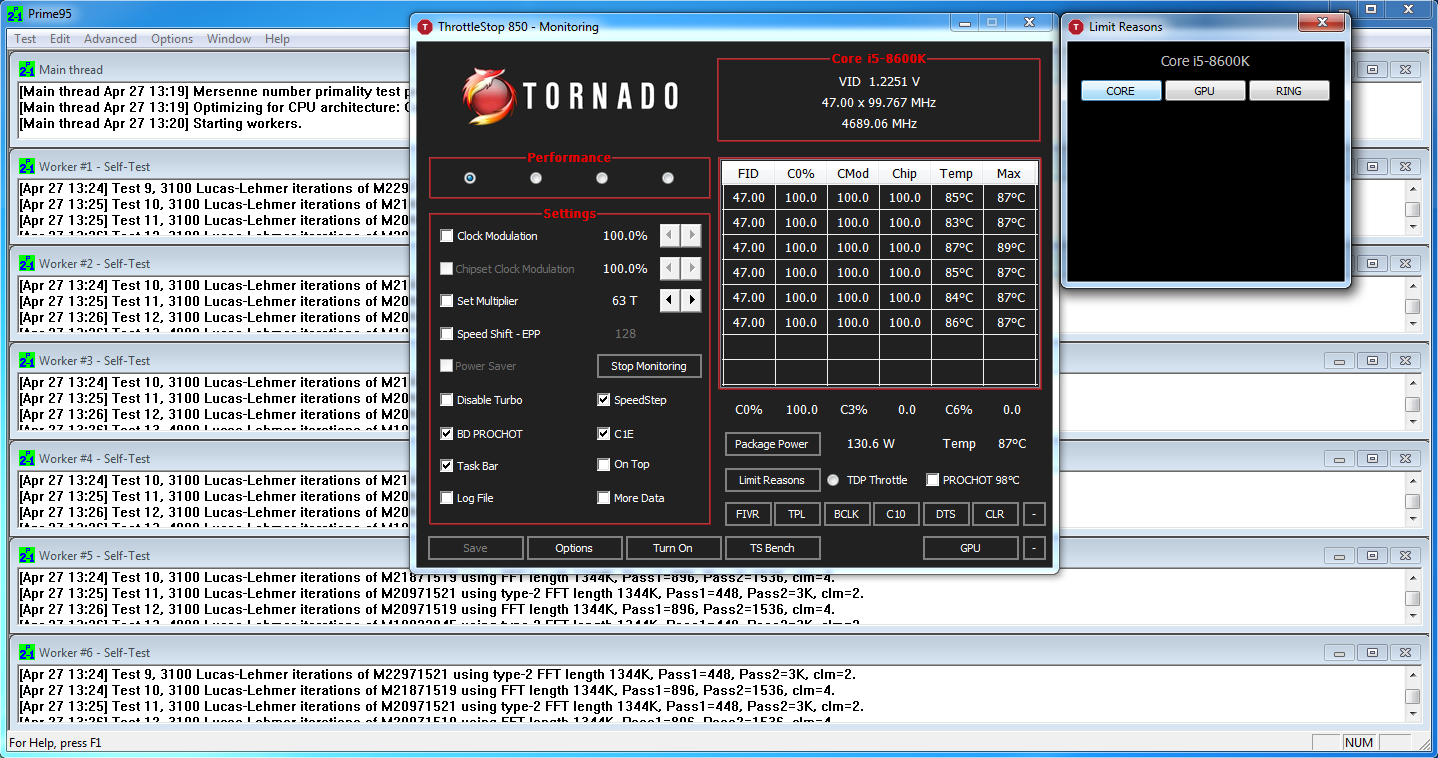This screenshot has height=758, width=1438.
Task: Click the Worker #4 - Self-Test window icon
Action: (x=27, y=459)
